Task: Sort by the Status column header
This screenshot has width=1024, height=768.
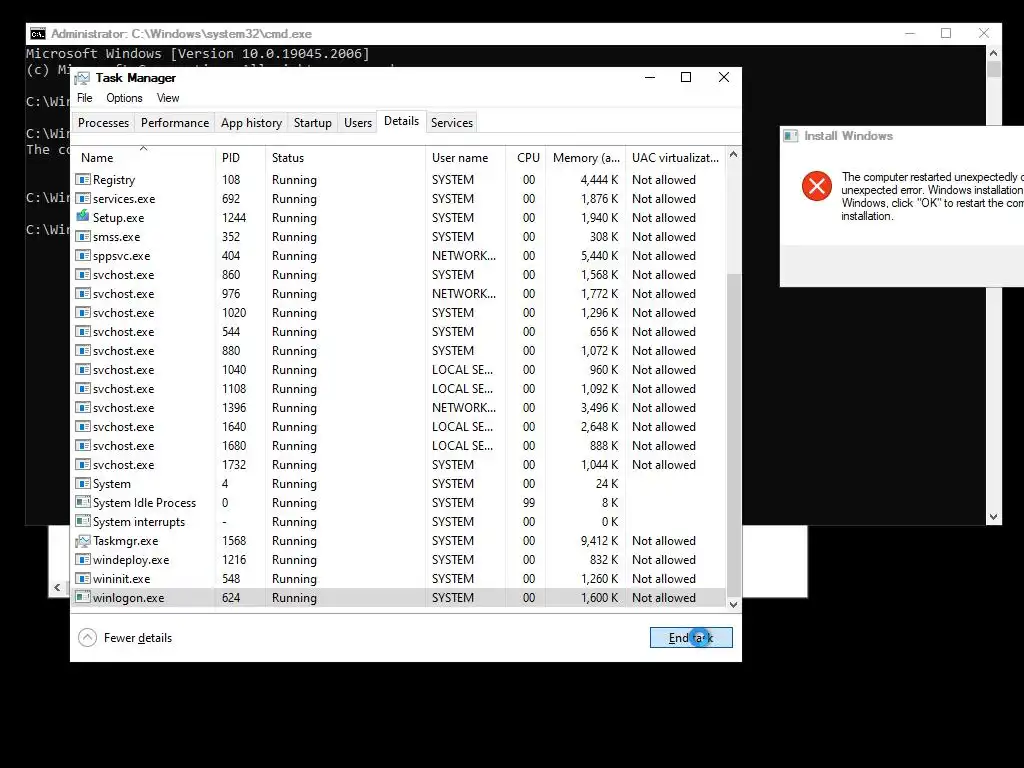Action: click(x=345, y=157)
